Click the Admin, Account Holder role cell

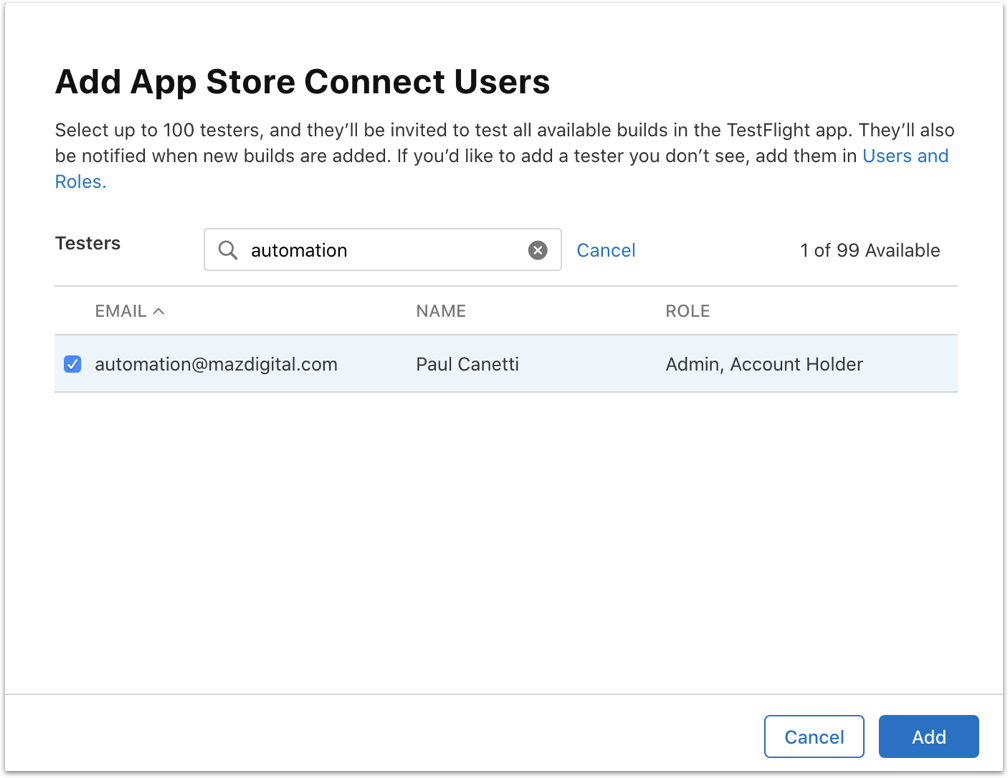tap(764, 364)
